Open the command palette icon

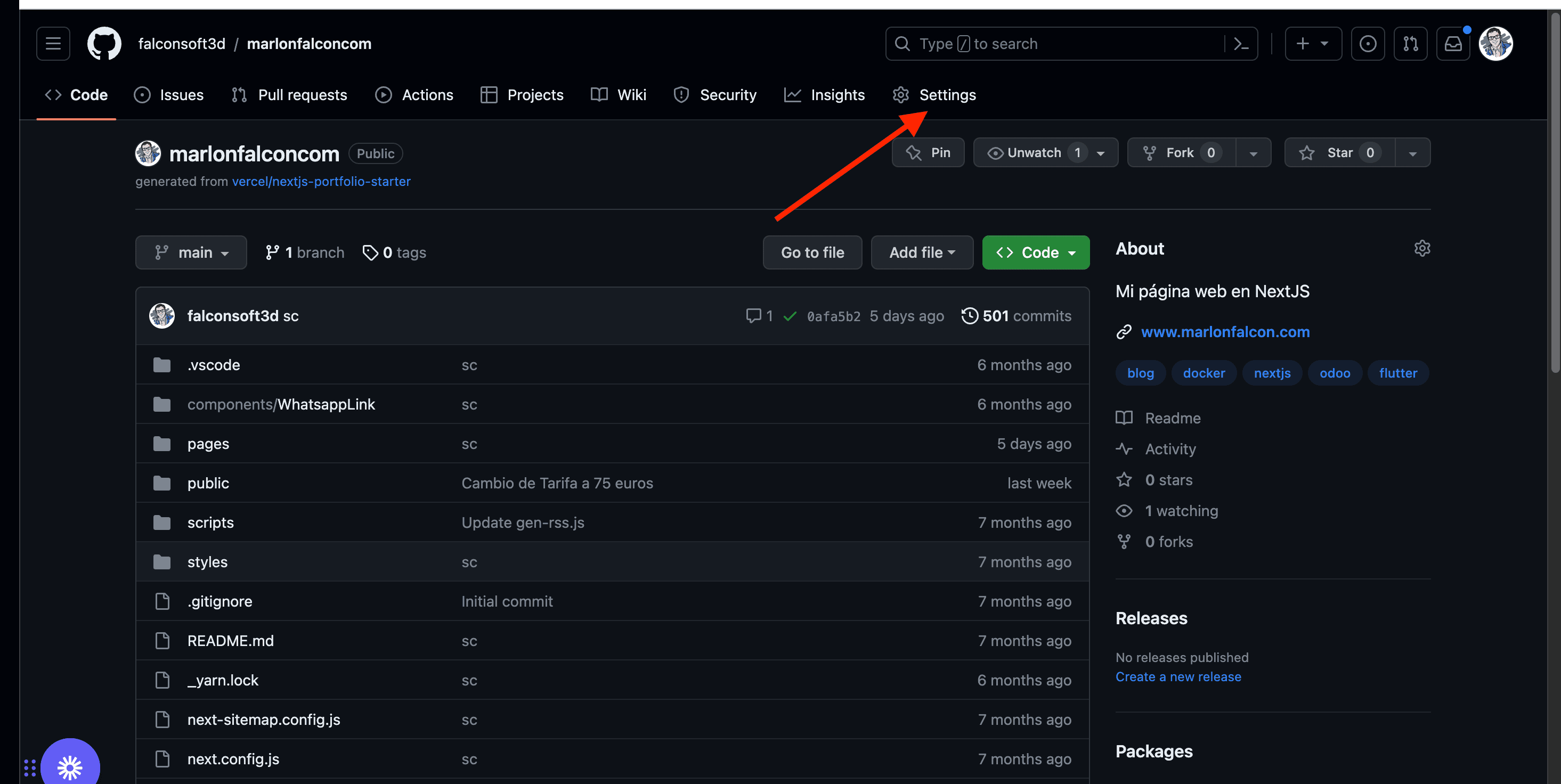click(1240, 44)
